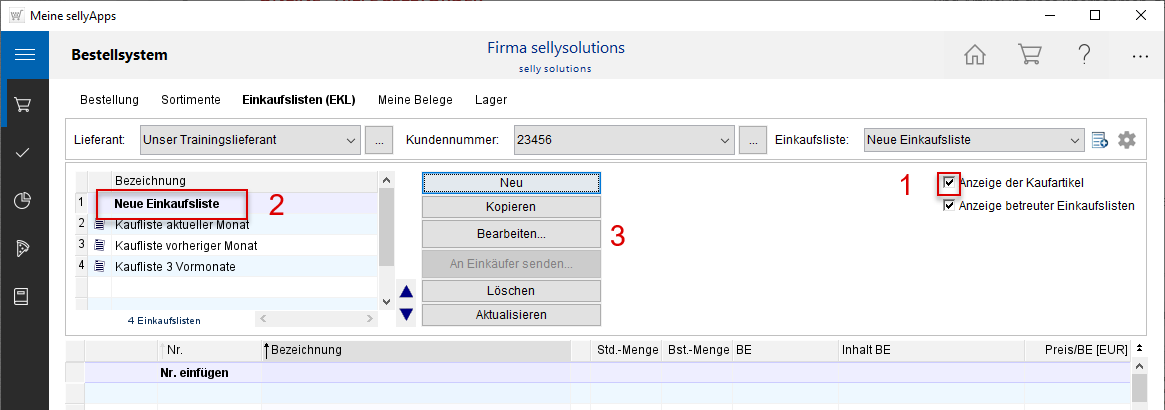Image resolution: width=1165 pixels, height=410 pixels.
Task: Click add new list icon beside Einkaufsliste
Action: coord(1100,140)
